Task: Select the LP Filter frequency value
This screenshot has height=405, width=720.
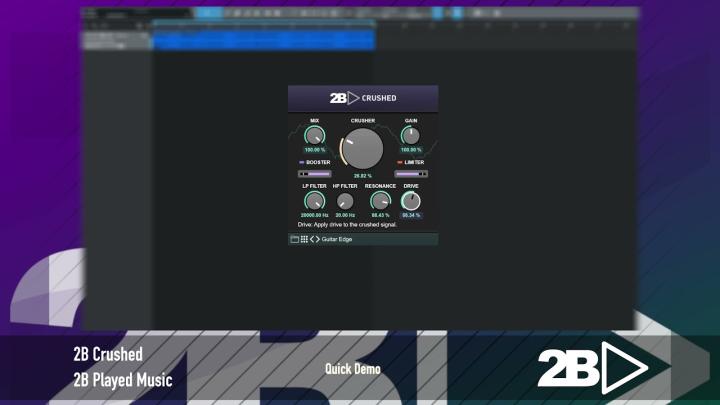Action: coord(315,215)
